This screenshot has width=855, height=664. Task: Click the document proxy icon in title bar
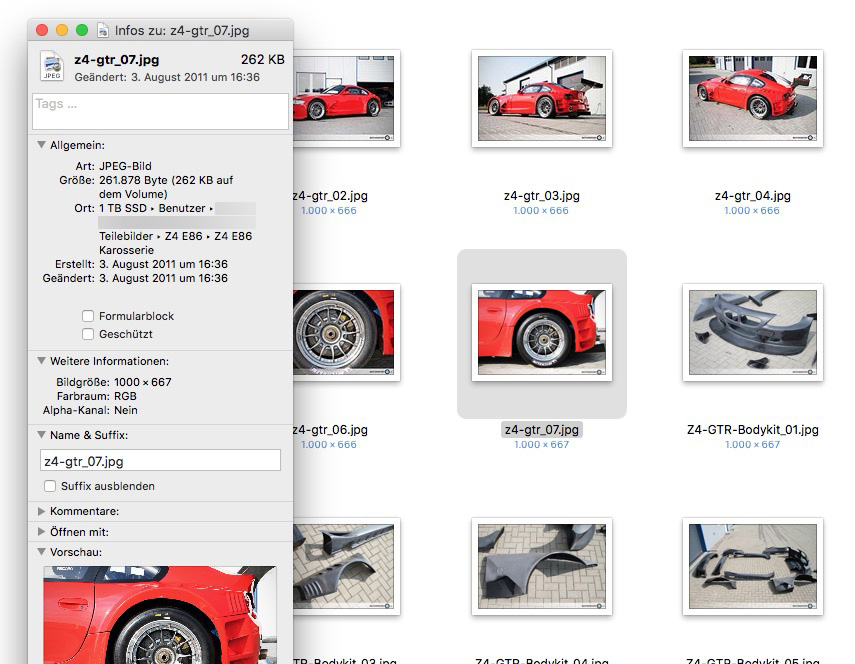(103, 30)
